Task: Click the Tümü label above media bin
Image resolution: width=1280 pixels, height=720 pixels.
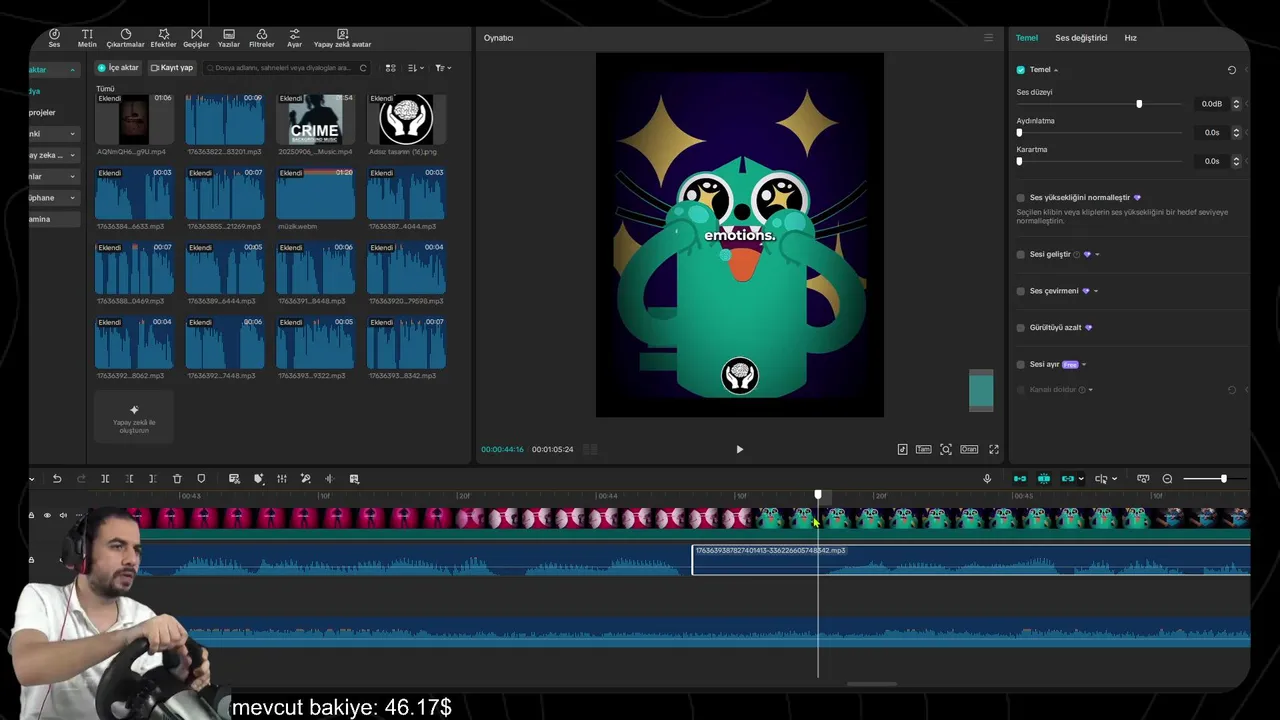Action: (x=105, y=89)
